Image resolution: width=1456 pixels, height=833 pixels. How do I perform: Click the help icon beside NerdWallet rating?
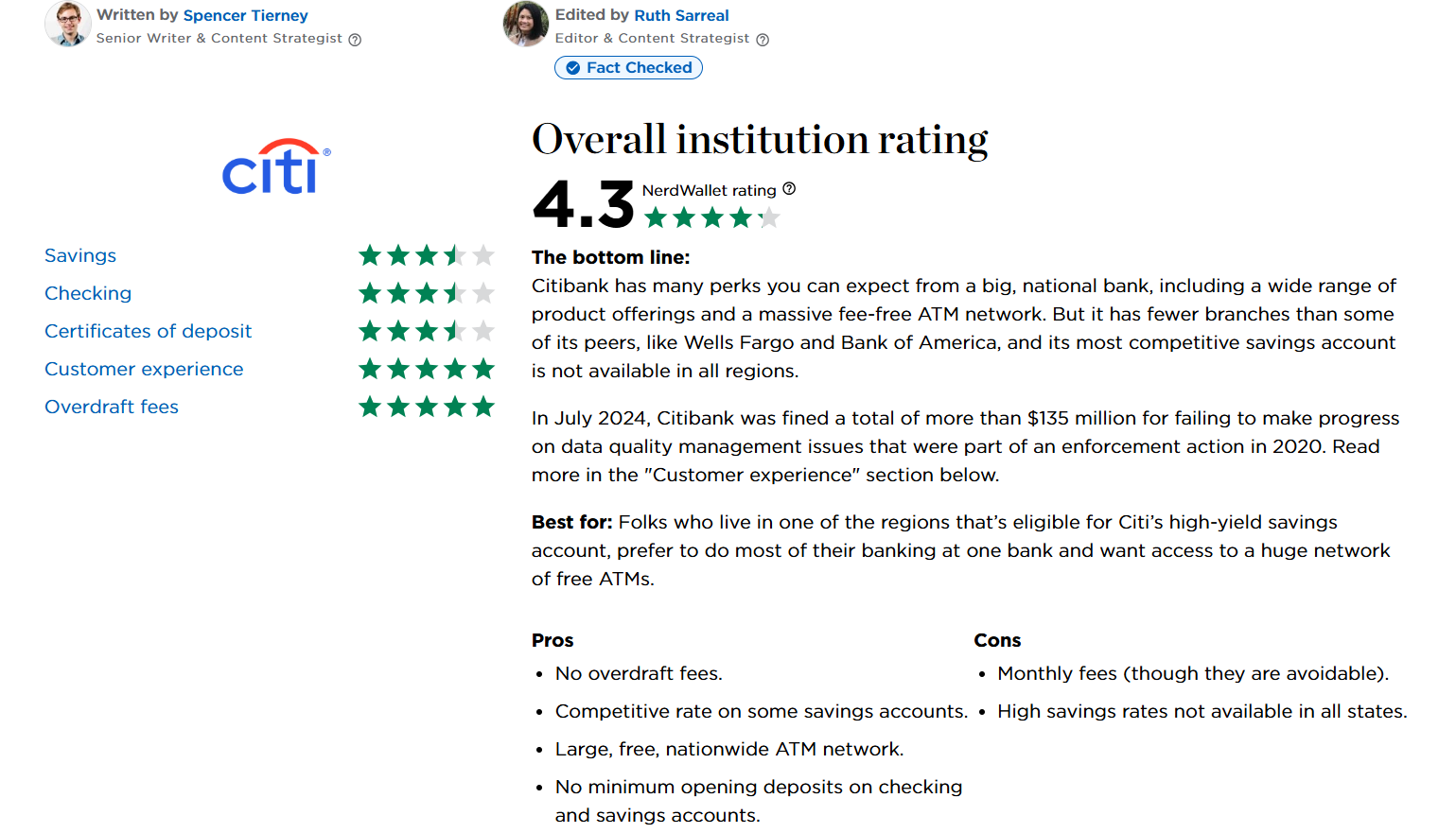click(x=789, y=189)
